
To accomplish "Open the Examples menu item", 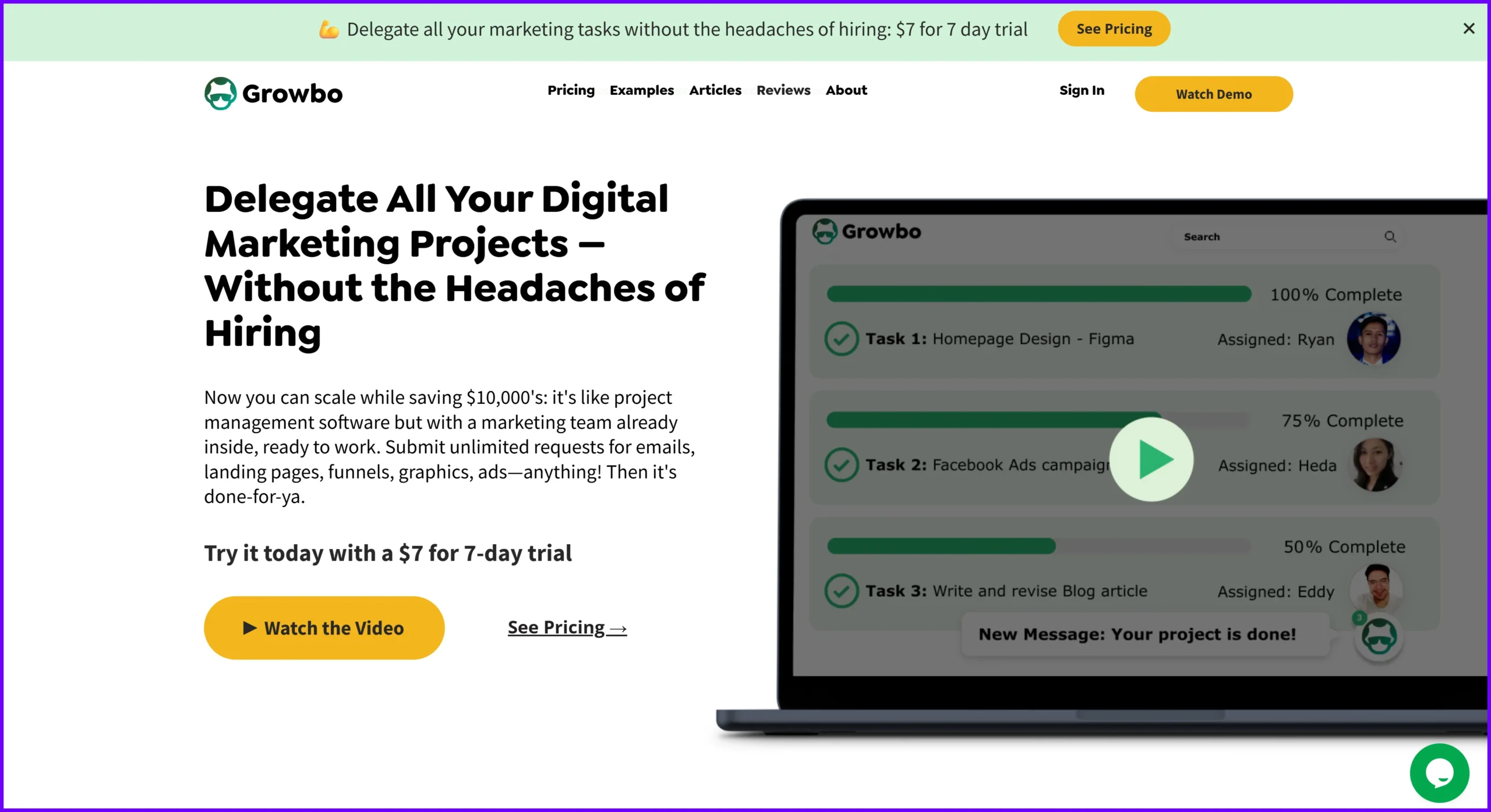I will 642,90.
